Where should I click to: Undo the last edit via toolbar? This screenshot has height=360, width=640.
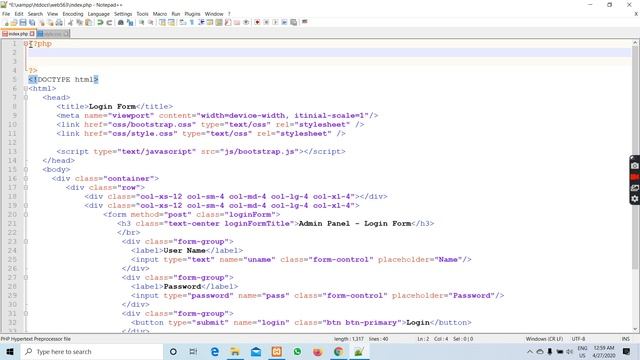tap(100, 22)
